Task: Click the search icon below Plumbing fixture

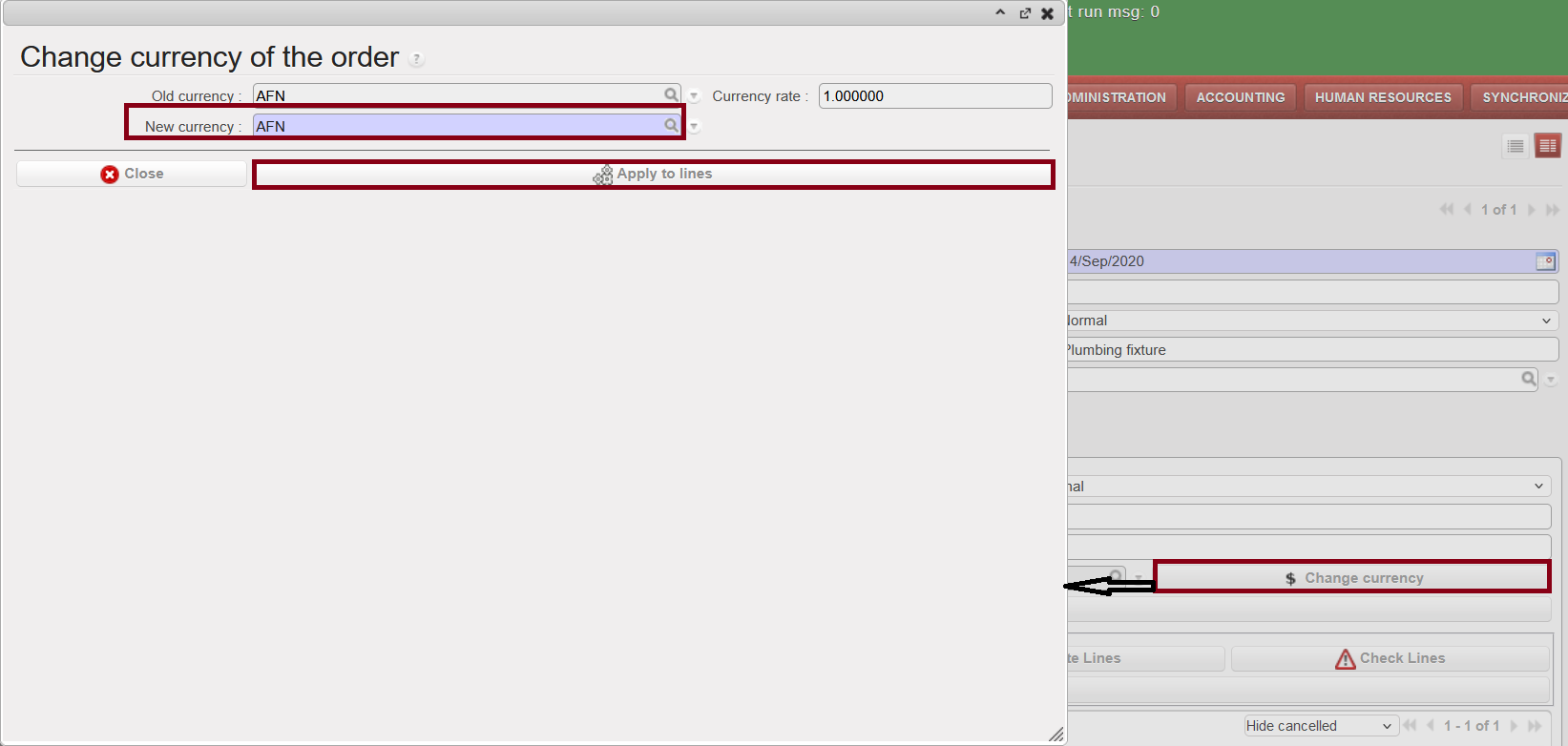Action: click(1528, 379)
